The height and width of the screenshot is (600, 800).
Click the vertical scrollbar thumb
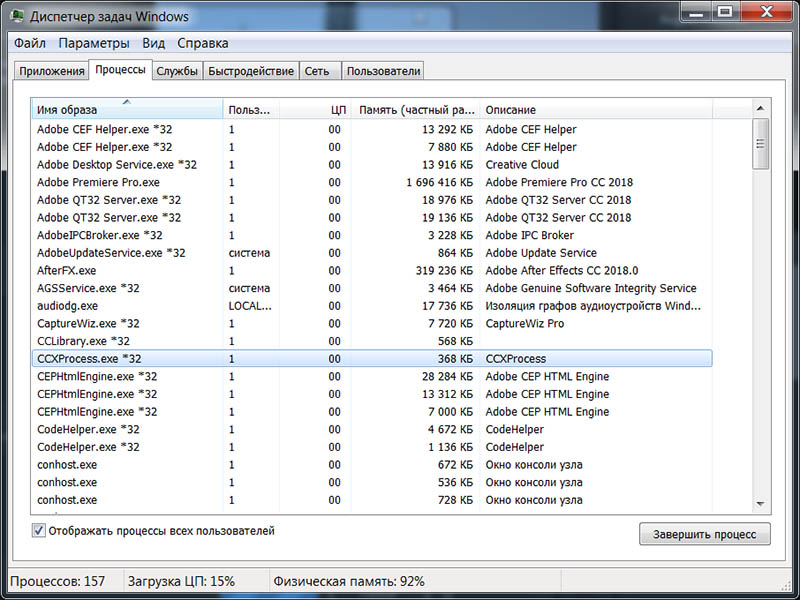coord(760,144)
